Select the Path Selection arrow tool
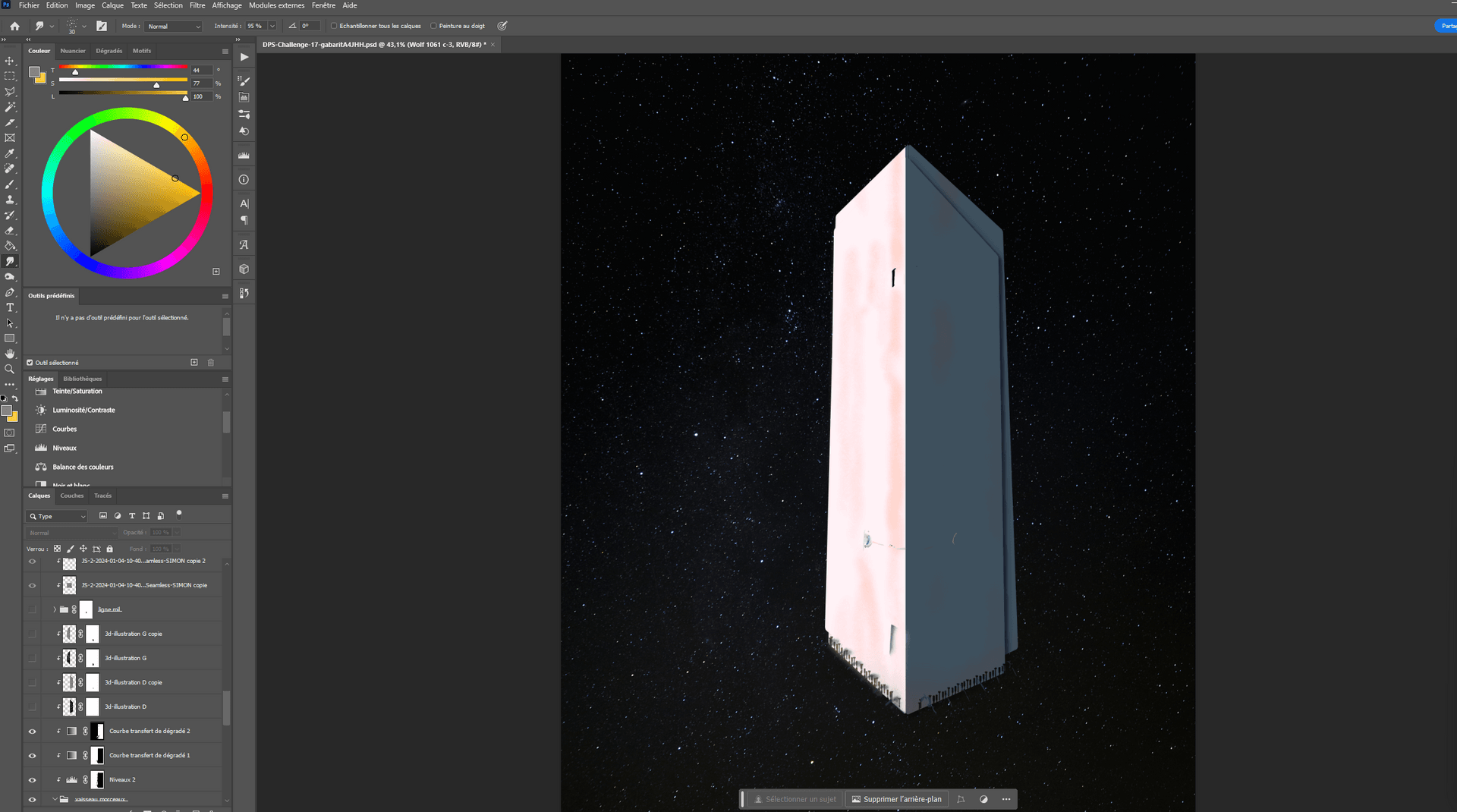The width and height of the screenshot is (1457, 812). coord(10,323)
